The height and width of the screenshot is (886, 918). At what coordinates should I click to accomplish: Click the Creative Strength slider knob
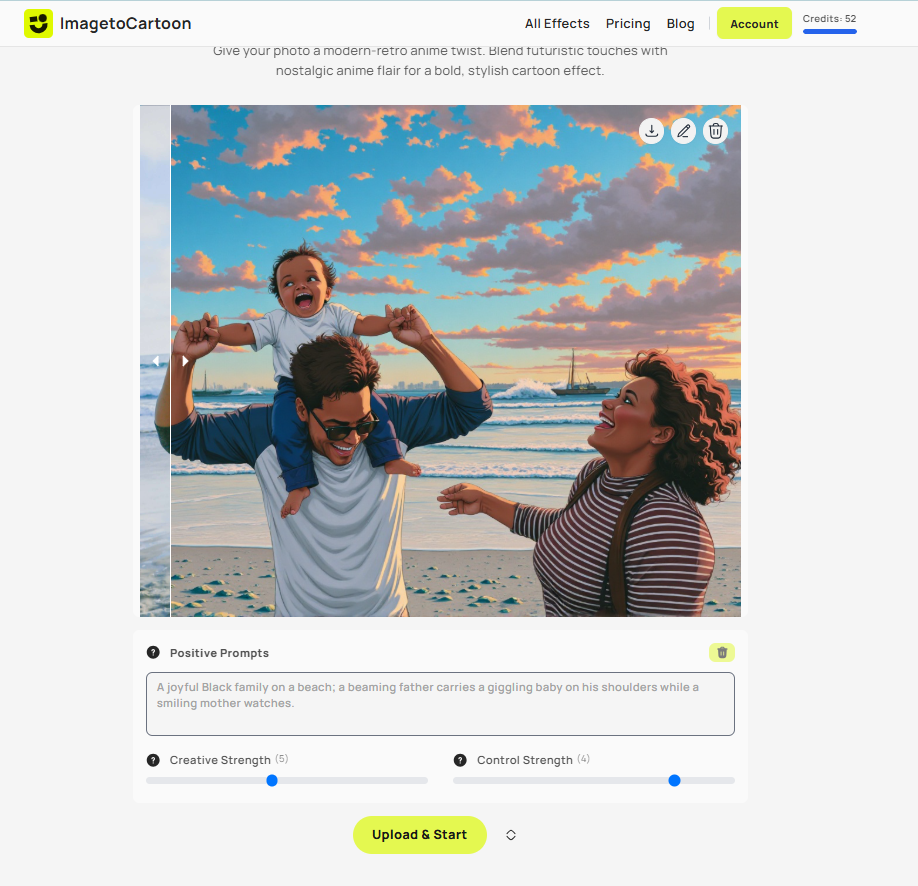(x=272, y=781)
